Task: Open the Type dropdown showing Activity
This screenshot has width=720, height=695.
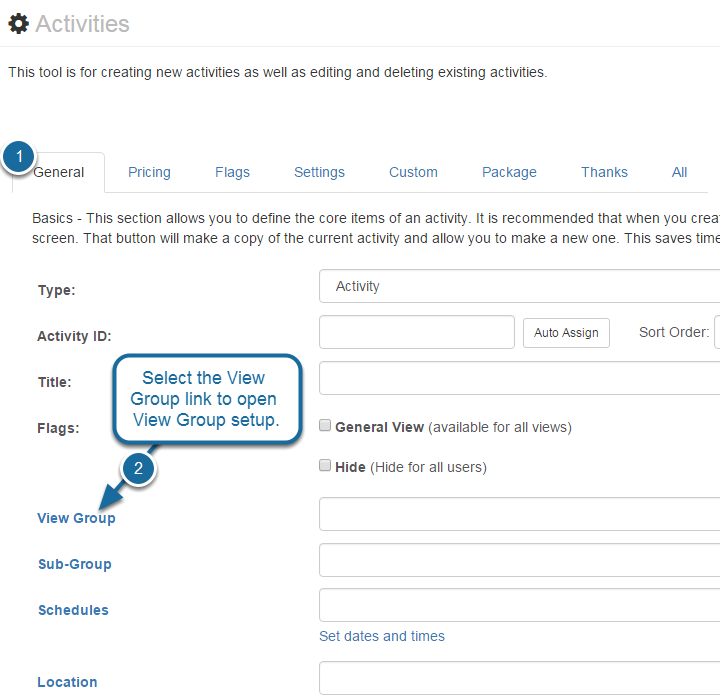Action: point(519,286)
